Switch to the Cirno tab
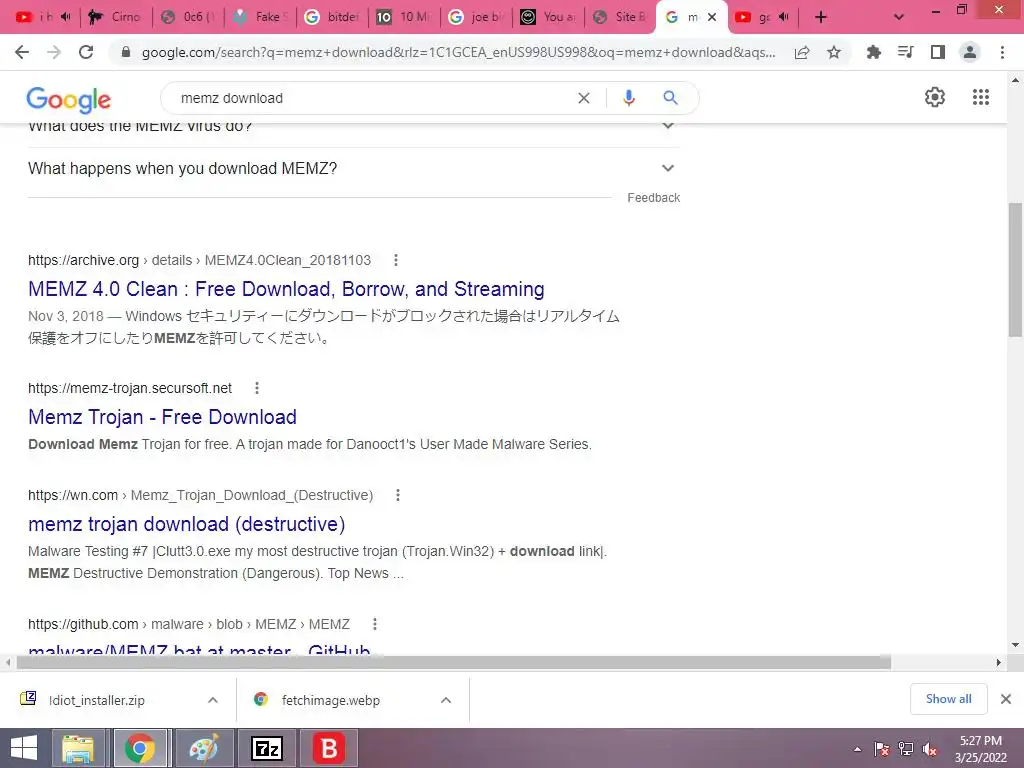The height and width of the screenshot is (768, 1024). click(116, 17)
